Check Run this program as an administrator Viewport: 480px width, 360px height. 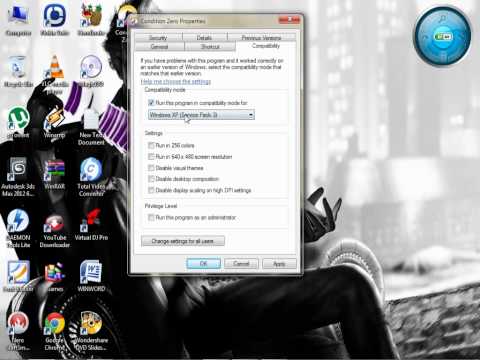151,217
